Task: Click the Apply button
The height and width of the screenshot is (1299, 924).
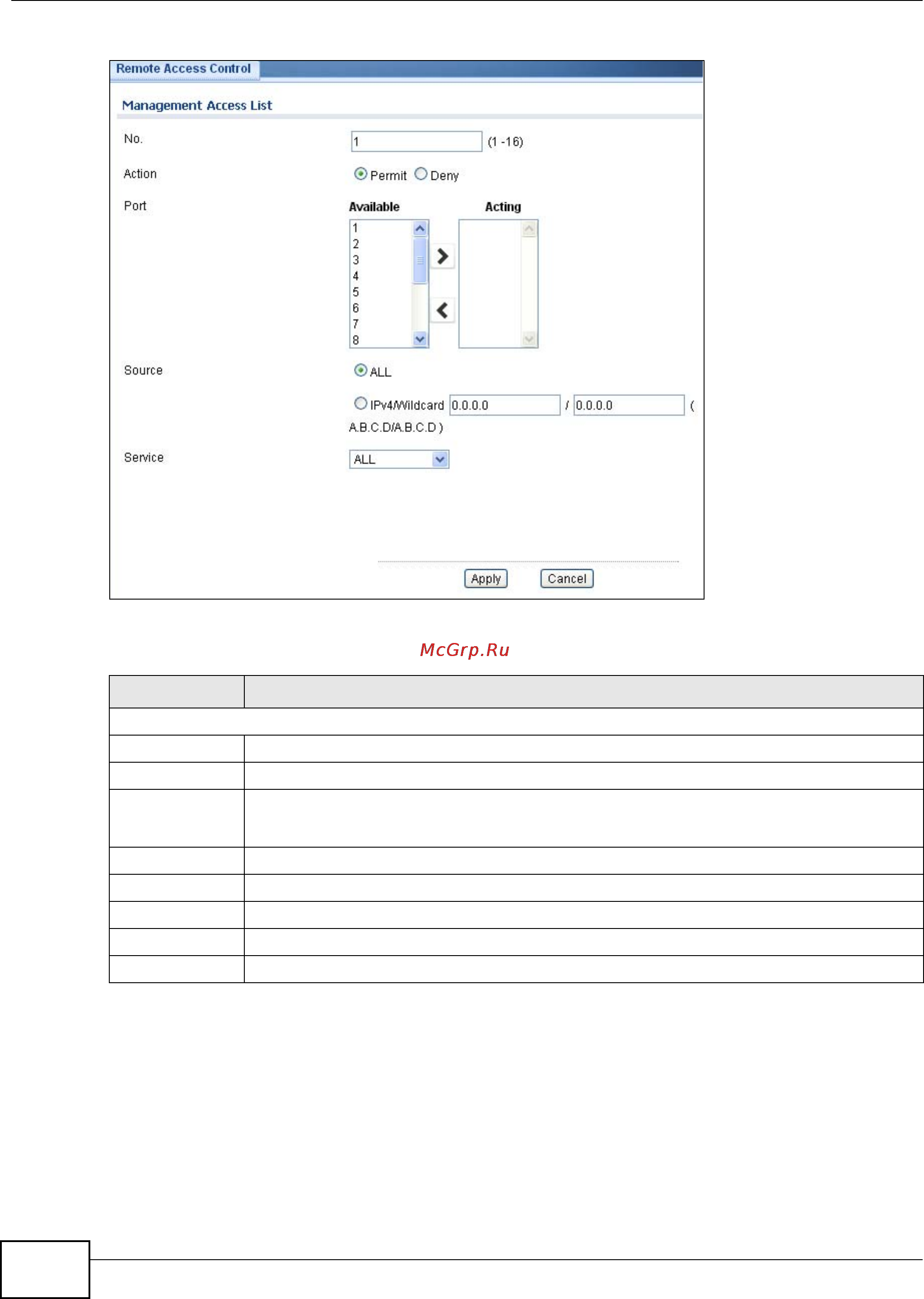Action: click(485, 579)
